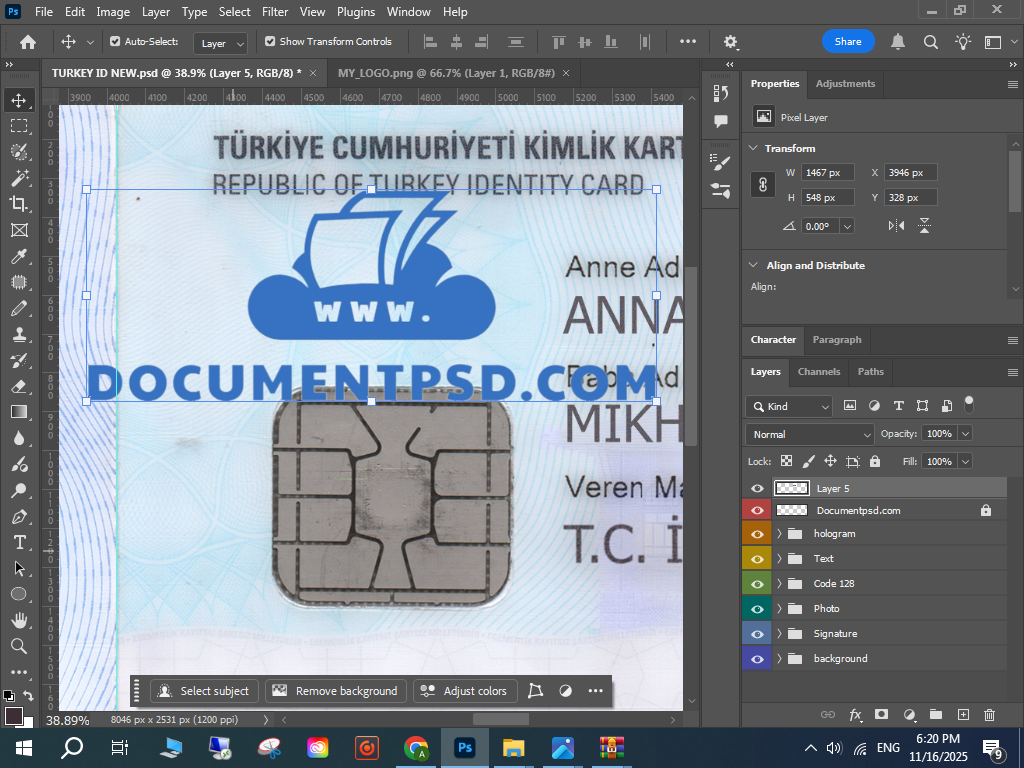This screenshot has height=768, width=1024.
Task: Click the Share button
Action: pos(848,42)
